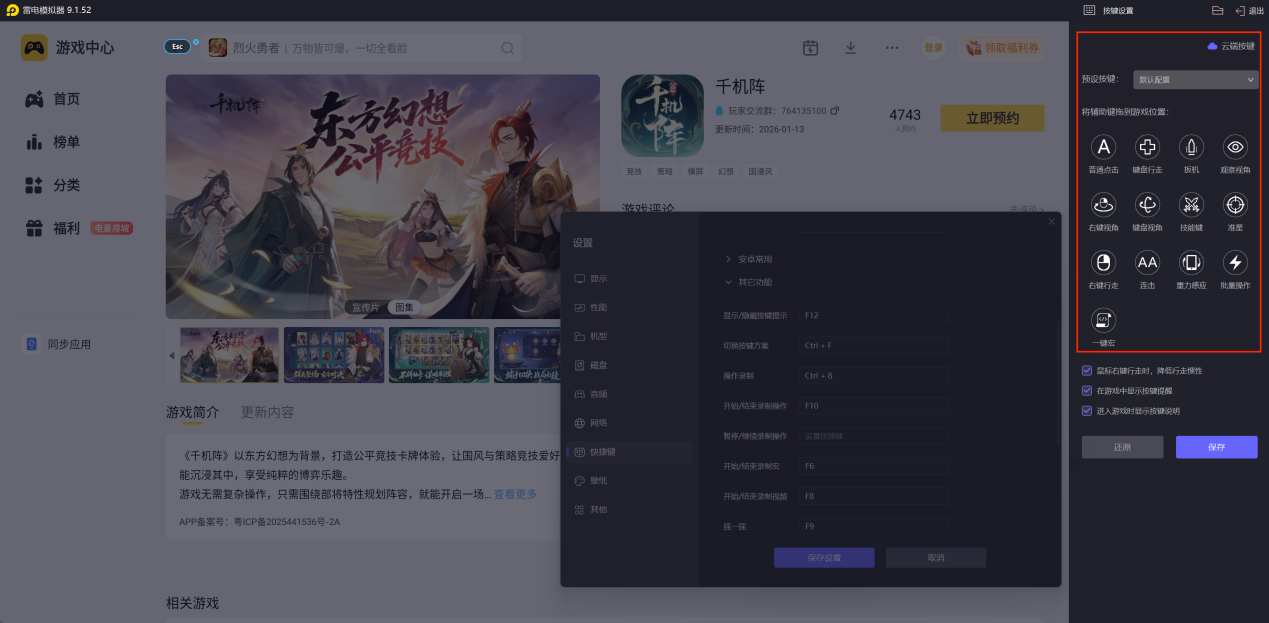1269x623 pixels.
Task: Switch to 游戏简介 tab
Action: point(192,412)
